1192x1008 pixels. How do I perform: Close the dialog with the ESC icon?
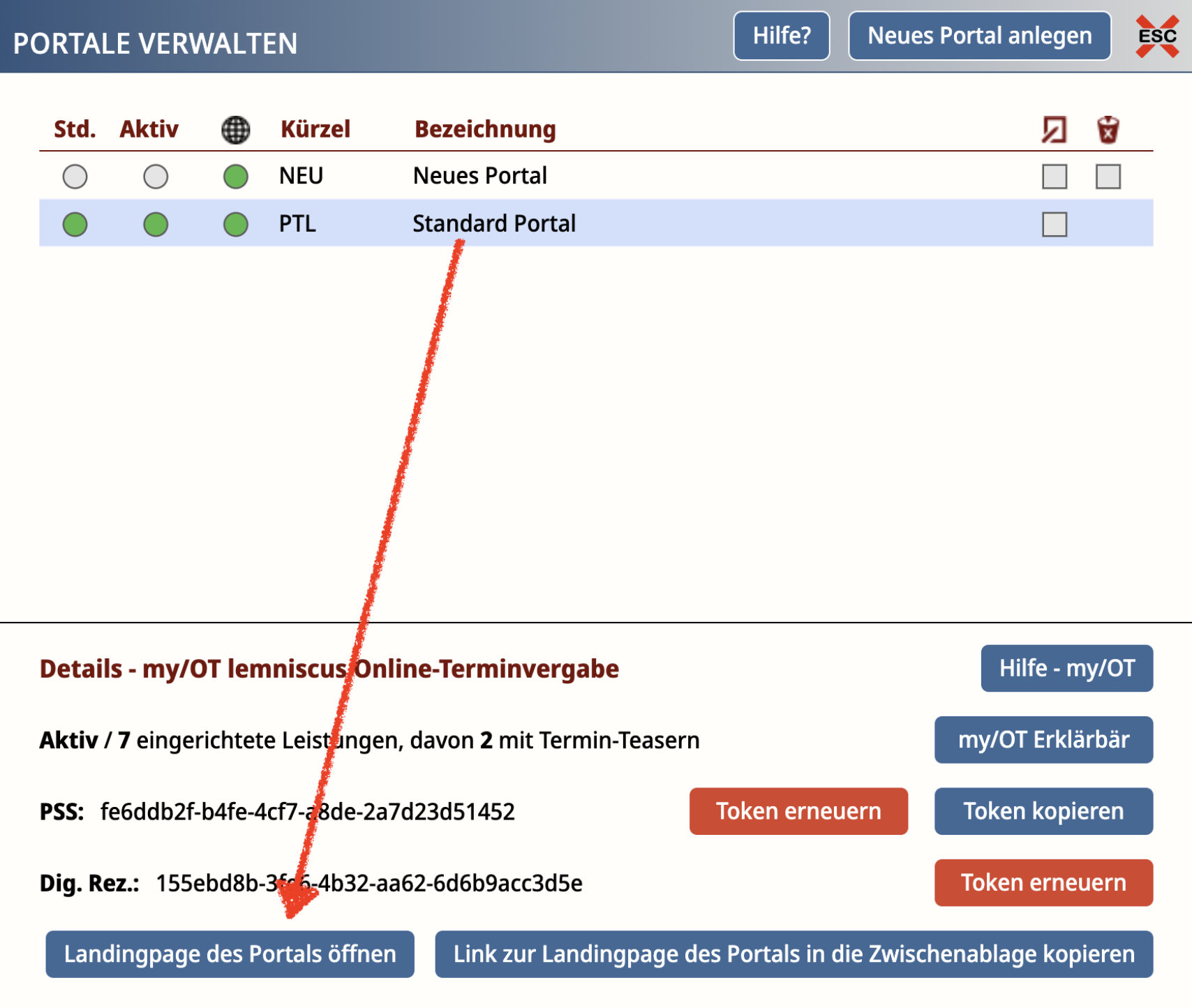tap(1156, 36)
